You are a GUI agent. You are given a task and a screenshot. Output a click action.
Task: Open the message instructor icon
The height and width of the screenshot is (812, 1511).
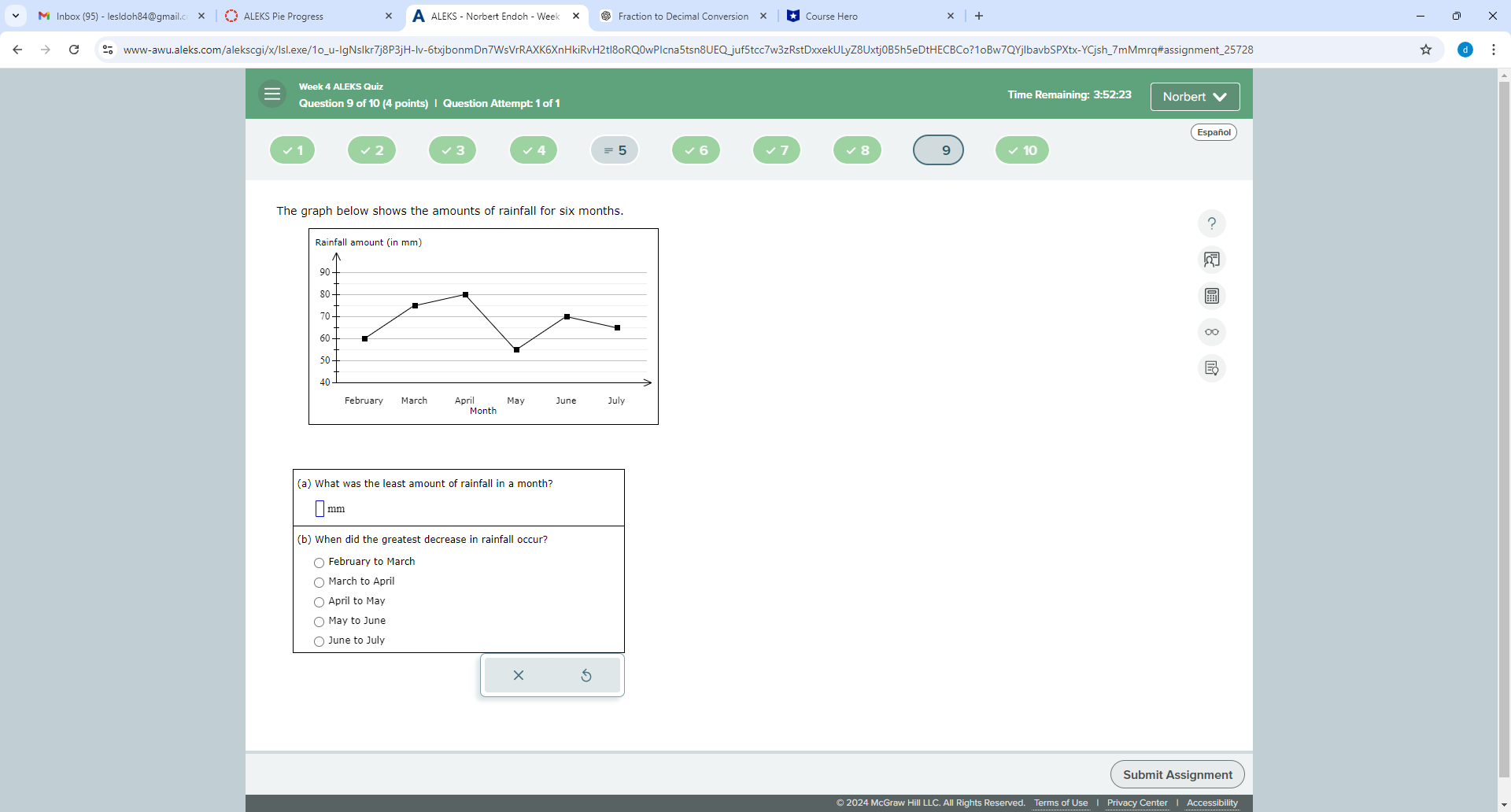(1212, 260)
